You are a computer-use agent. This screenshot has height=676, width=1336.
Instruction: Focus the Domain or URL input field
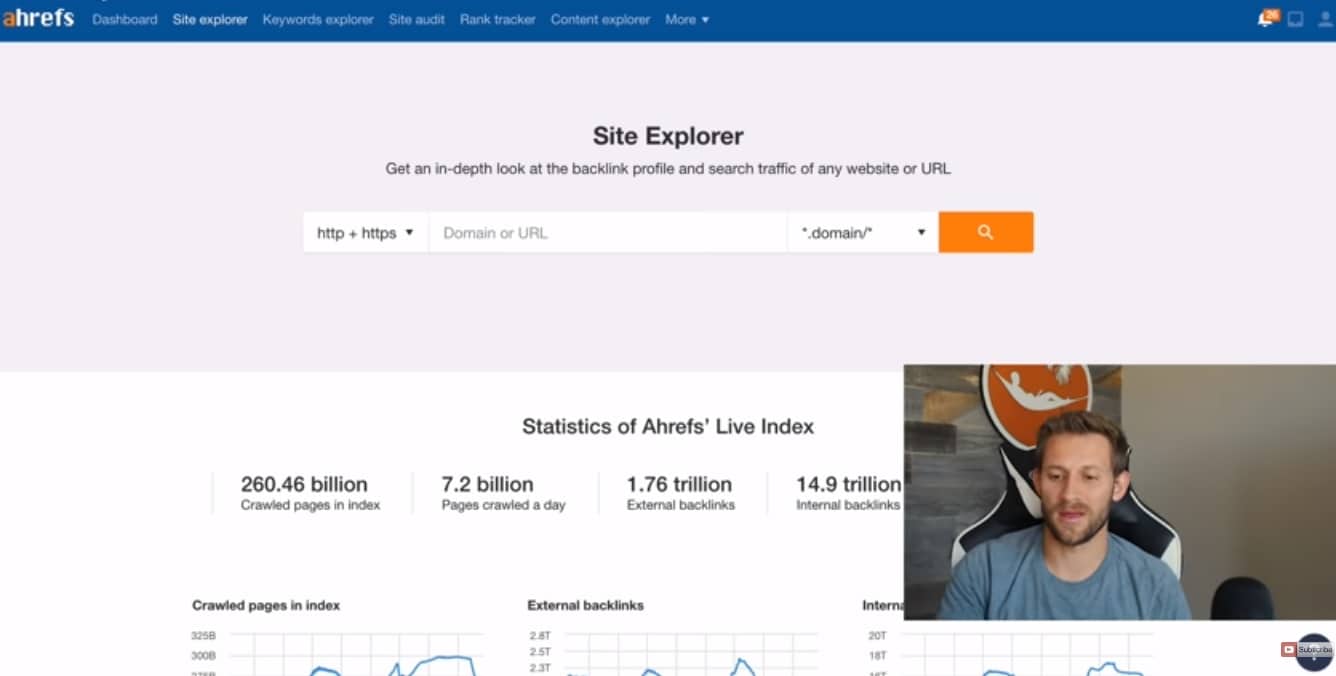tap(608, 232)
